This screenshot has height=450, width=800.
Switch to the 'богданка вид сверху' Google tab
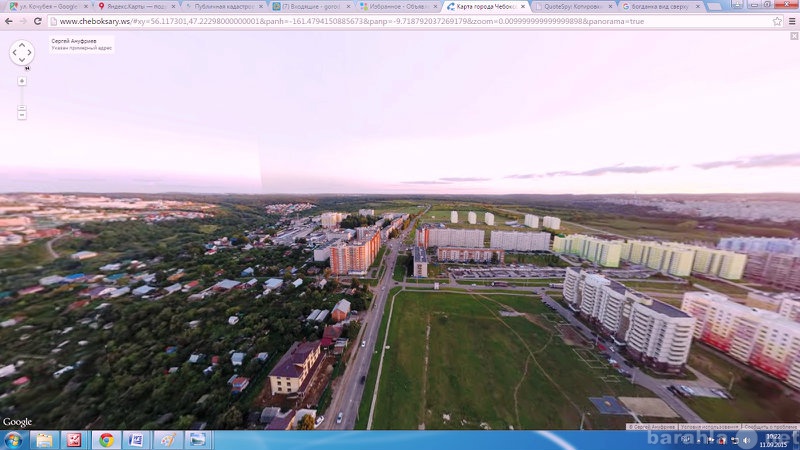(661, 7)
